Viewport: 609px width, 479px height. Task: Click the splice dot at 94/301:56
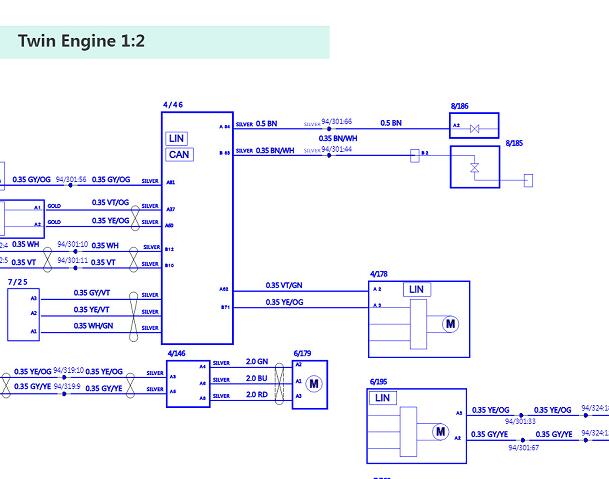click(x=70, y=185)
